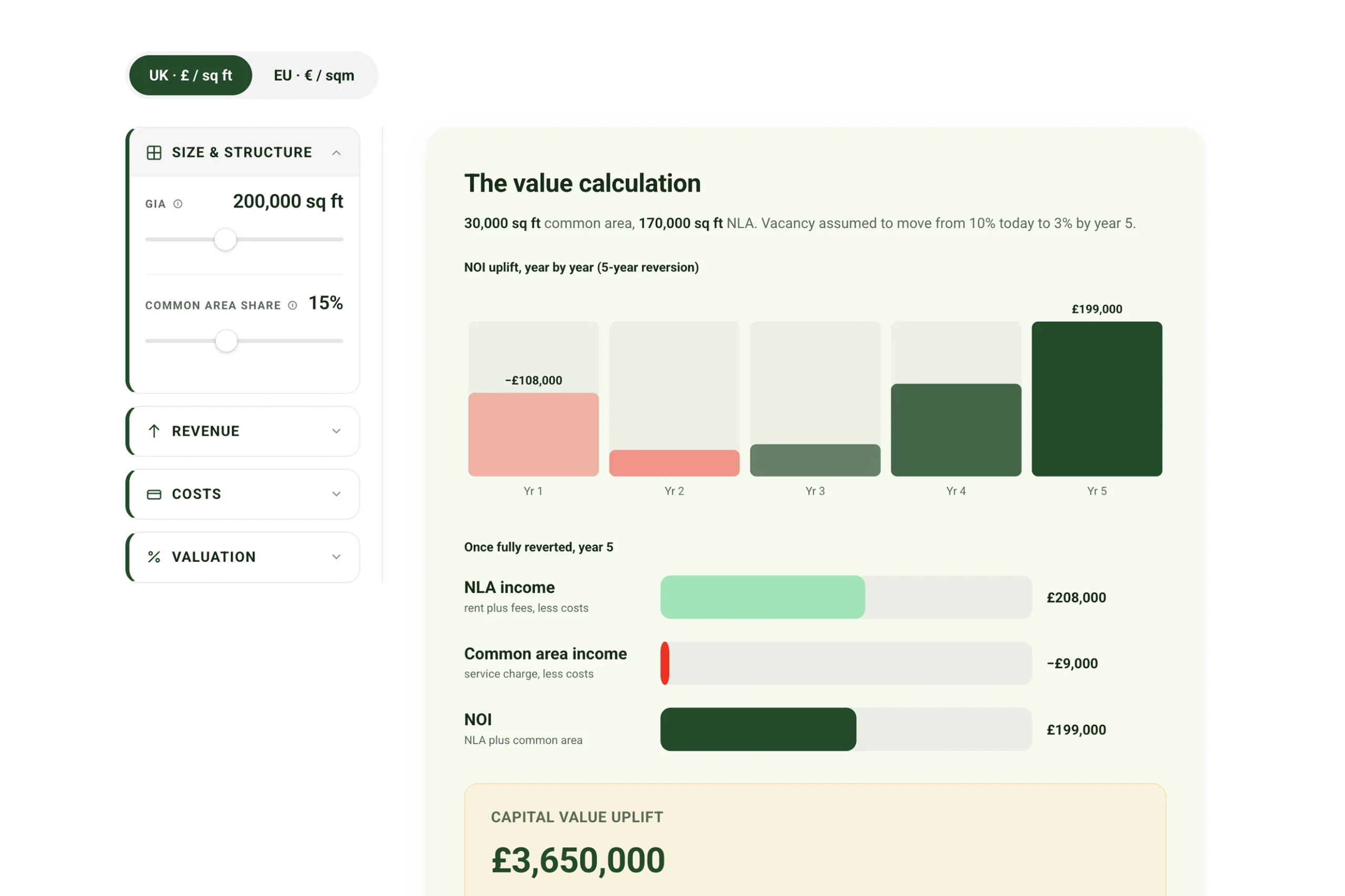
Task: Open the Costs section header
Action: 243,494
